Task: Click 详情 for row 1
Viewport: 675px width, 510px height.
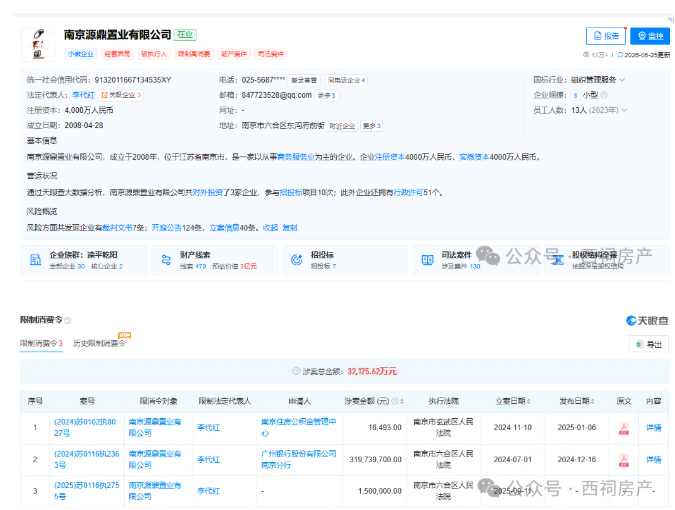Action: [653, 427]
